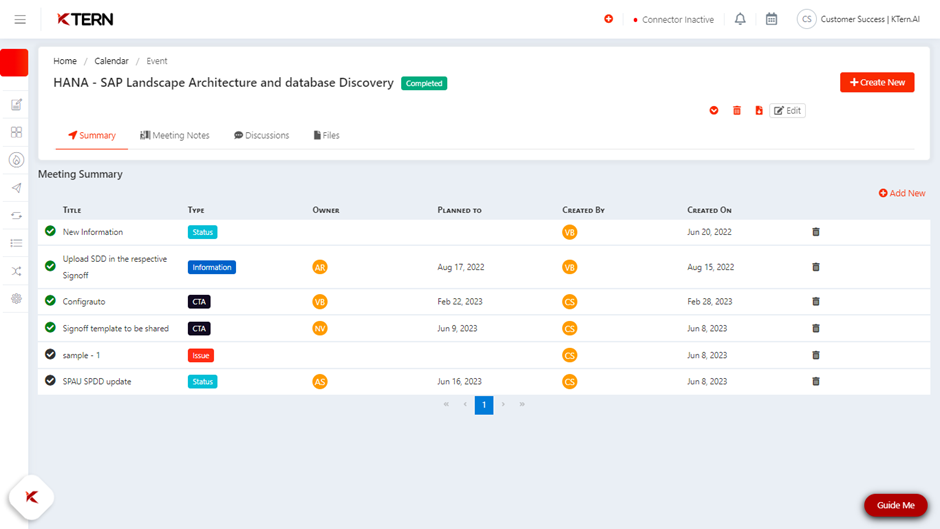Click the red trash icon near Edit
Image resolution: width=940 pixels, height=529 pixels.
click(x=737, y=110)
